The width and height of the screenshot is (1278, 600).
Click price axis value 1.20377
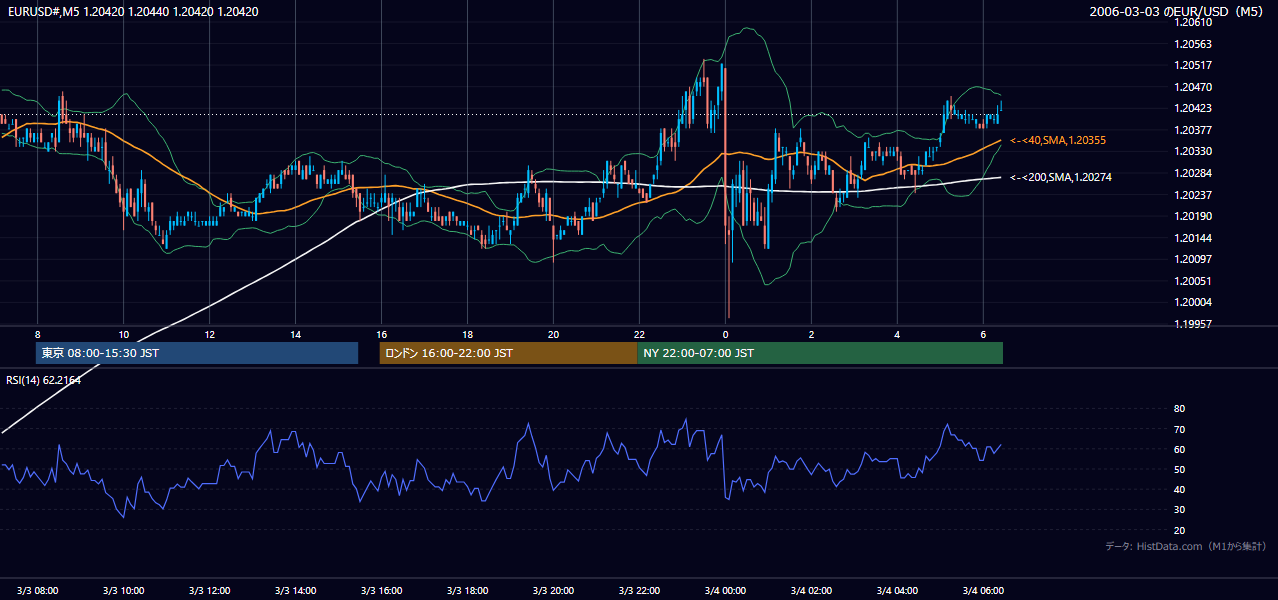1194,130
